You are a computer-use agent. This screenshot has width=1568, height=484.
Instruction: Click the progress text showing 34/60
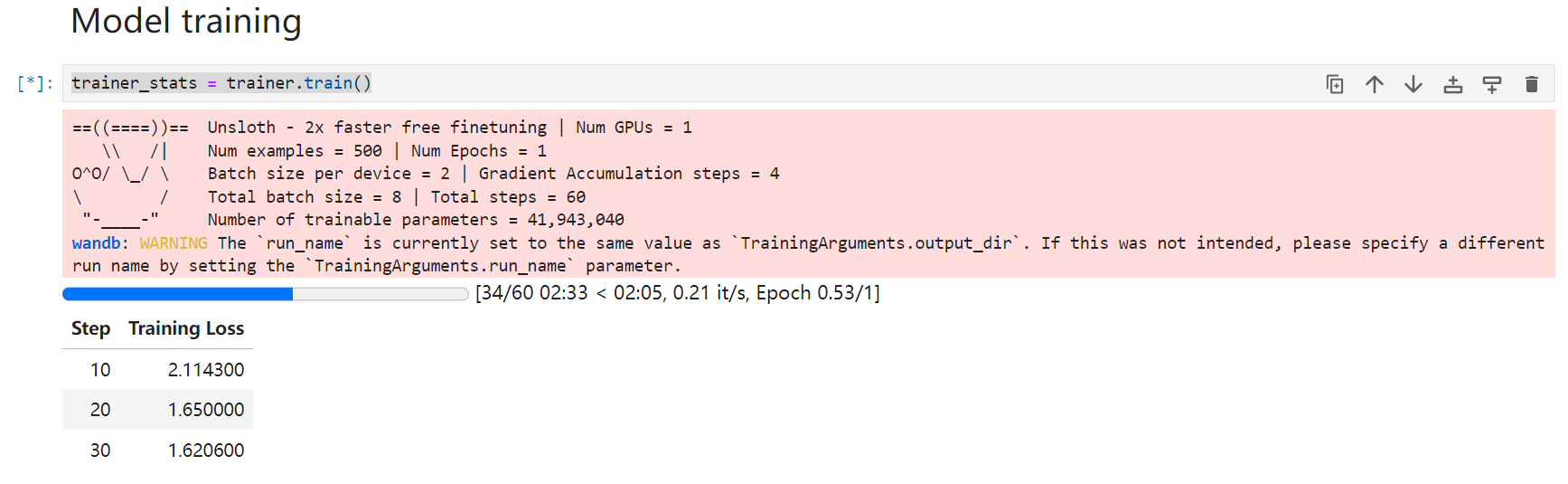677,293
